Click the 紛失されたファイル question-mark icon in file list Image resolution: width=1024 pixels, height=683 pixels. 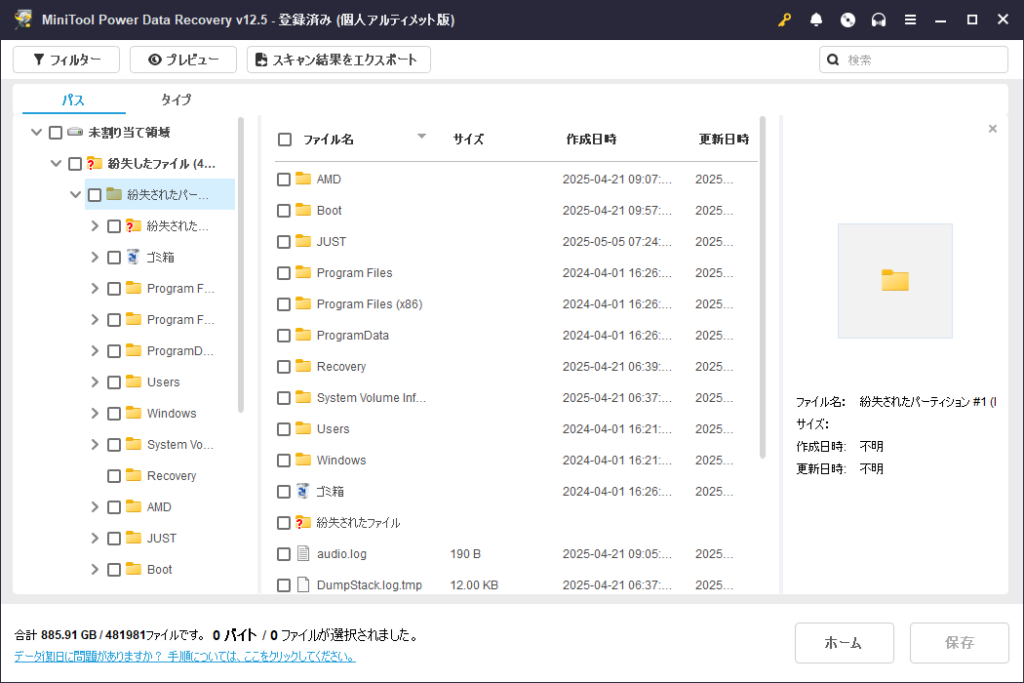[302, 522]
